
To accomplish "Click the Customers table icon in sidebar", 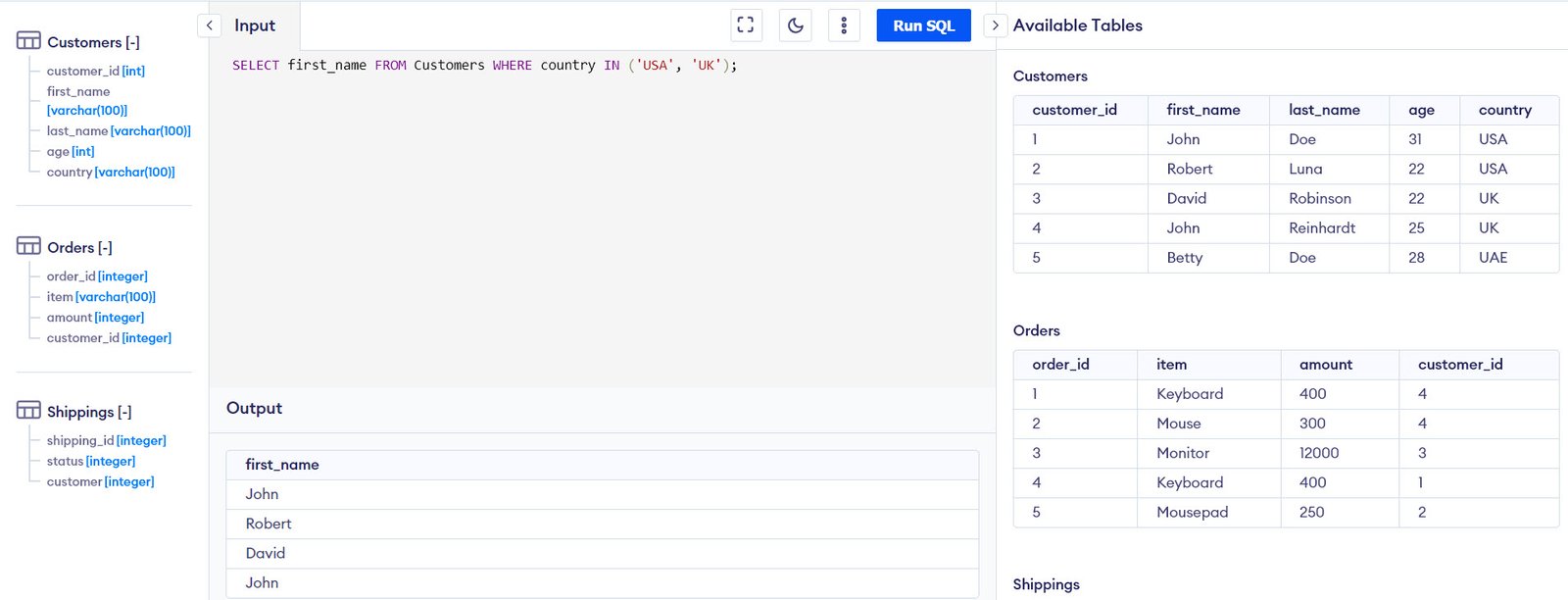I will pyautogui.click(x=28, y=41).
